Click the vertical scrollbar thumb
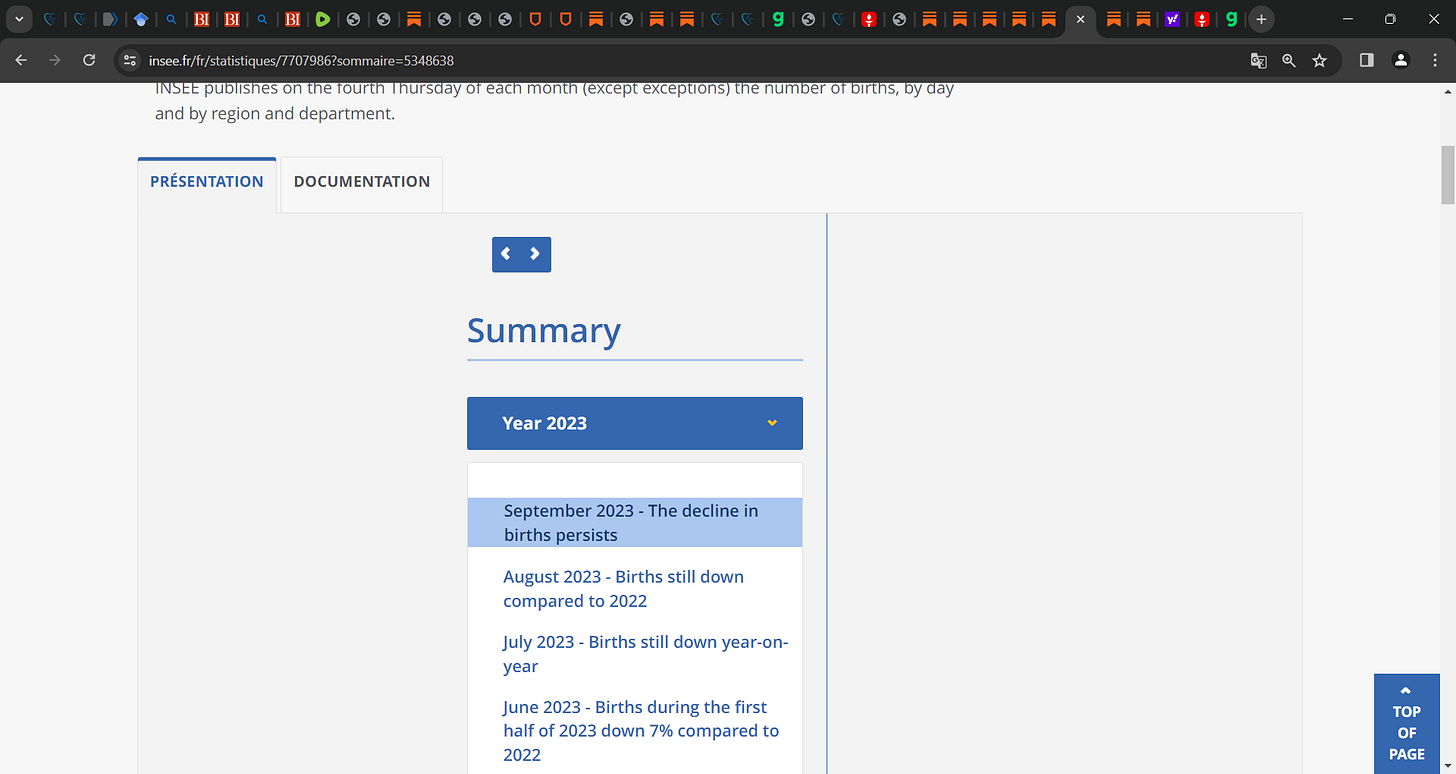This screenshot has width=1456, height=774. coord(1447,175)
